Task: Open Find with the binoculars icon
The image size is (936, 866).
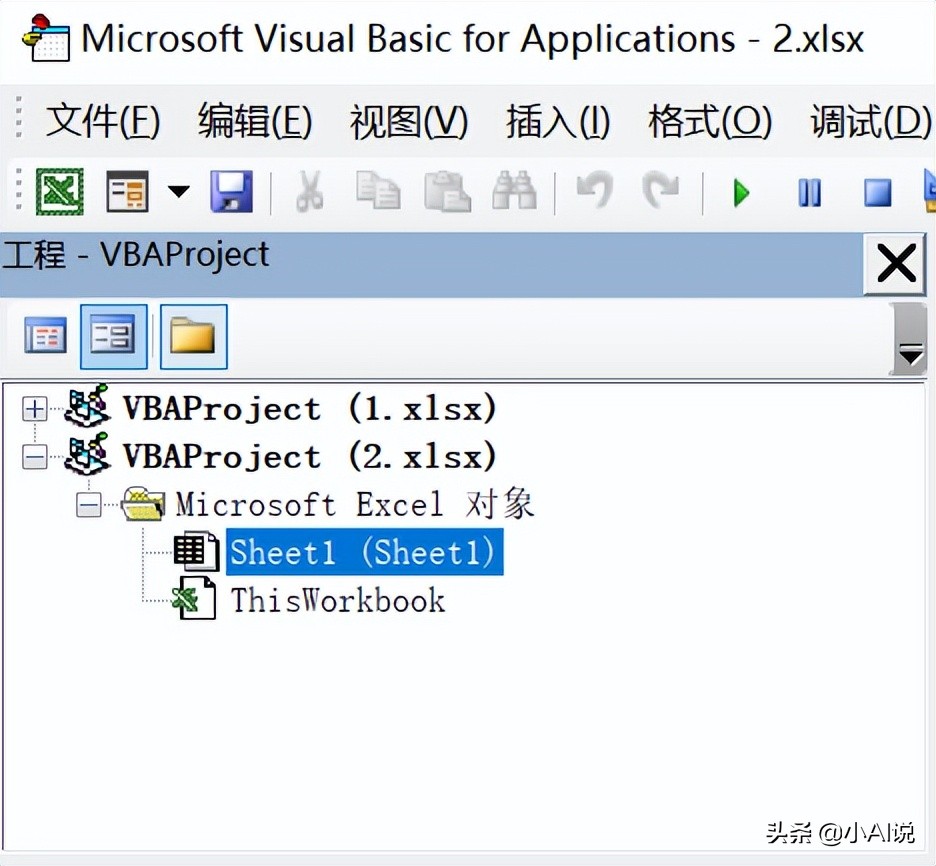Action: 514,190
